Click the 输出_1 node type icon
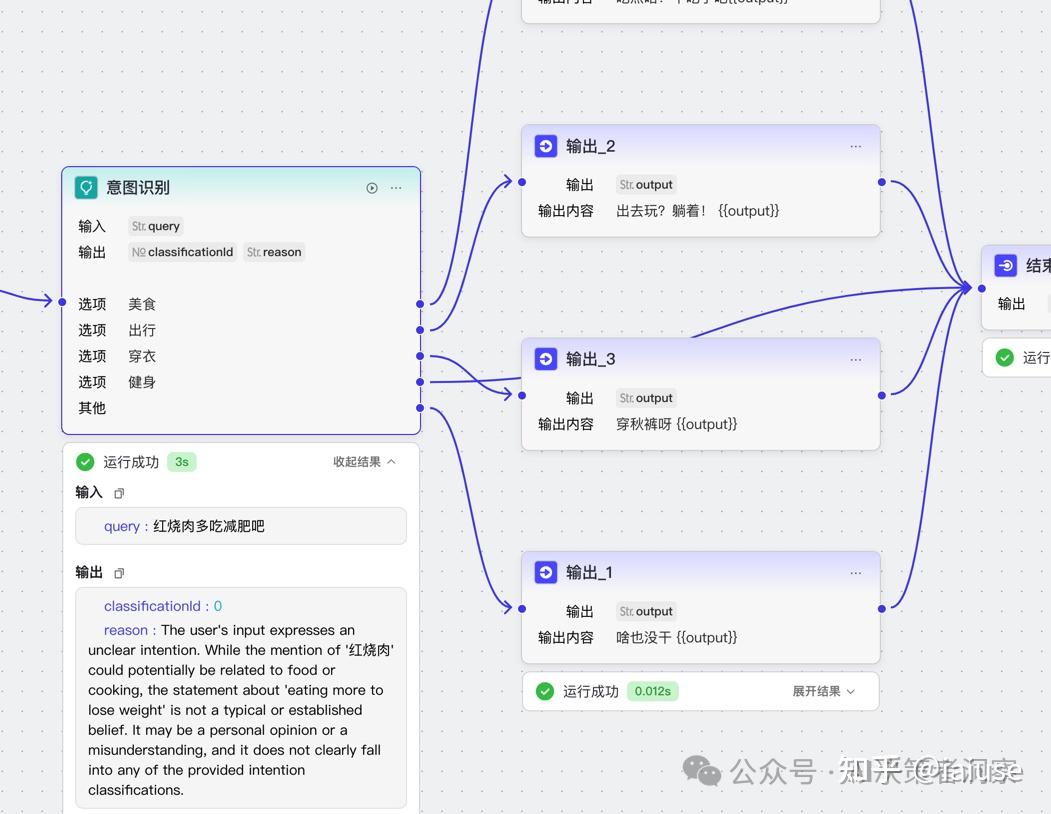This screenshot has height=814, width=1051. pos(545,572)
